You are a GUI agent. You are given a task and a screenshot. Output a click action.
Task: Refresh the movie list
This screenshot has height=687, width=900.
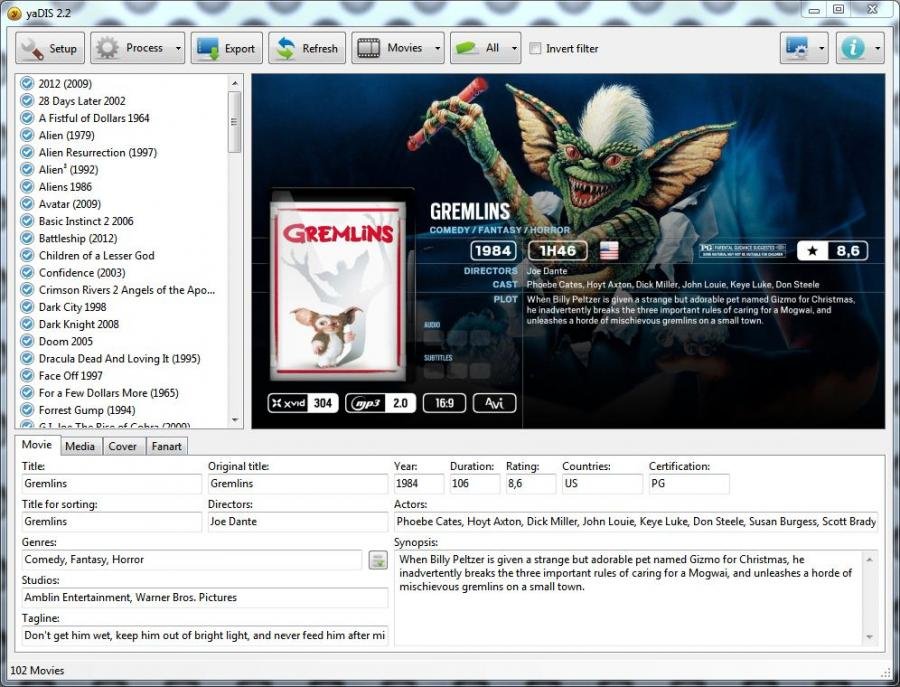point(307,48)
